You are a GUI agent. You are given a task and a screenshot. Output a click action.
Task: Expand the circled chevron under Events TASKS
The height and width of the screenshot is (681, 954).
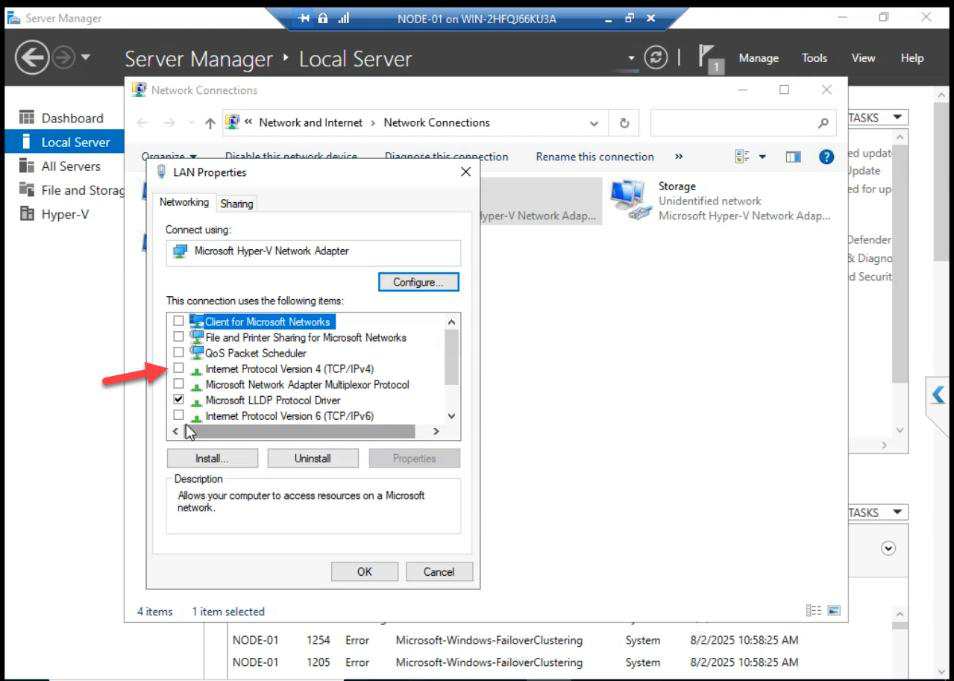tap(888, 548)
